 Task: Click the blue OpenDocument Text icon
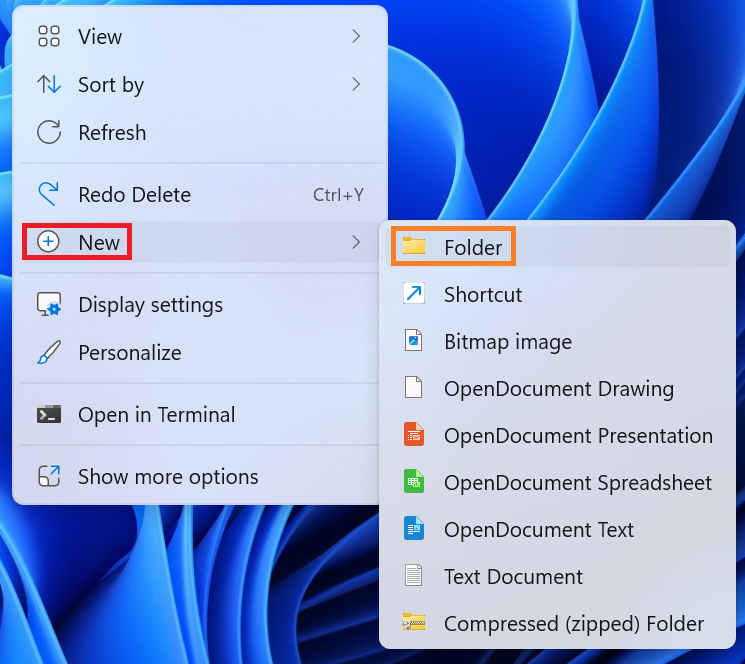[x=413, y=528]
